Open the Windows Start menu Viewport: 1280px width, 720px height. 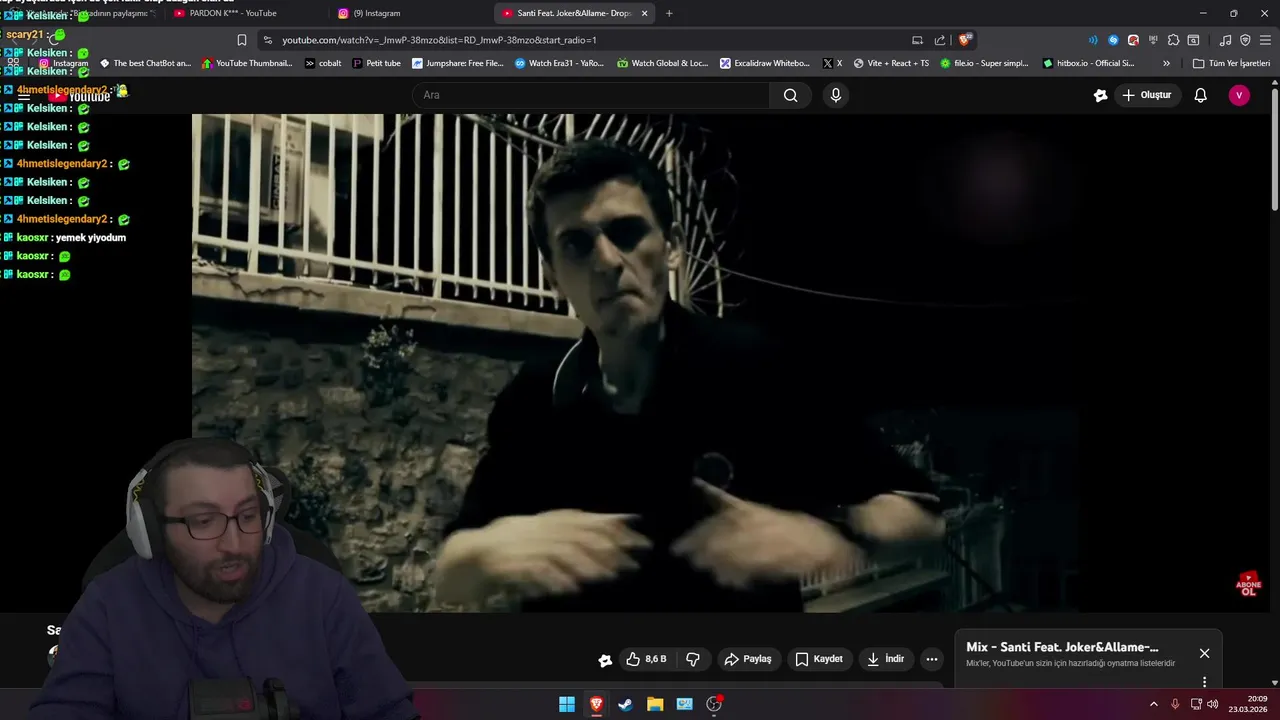[567, 704]
